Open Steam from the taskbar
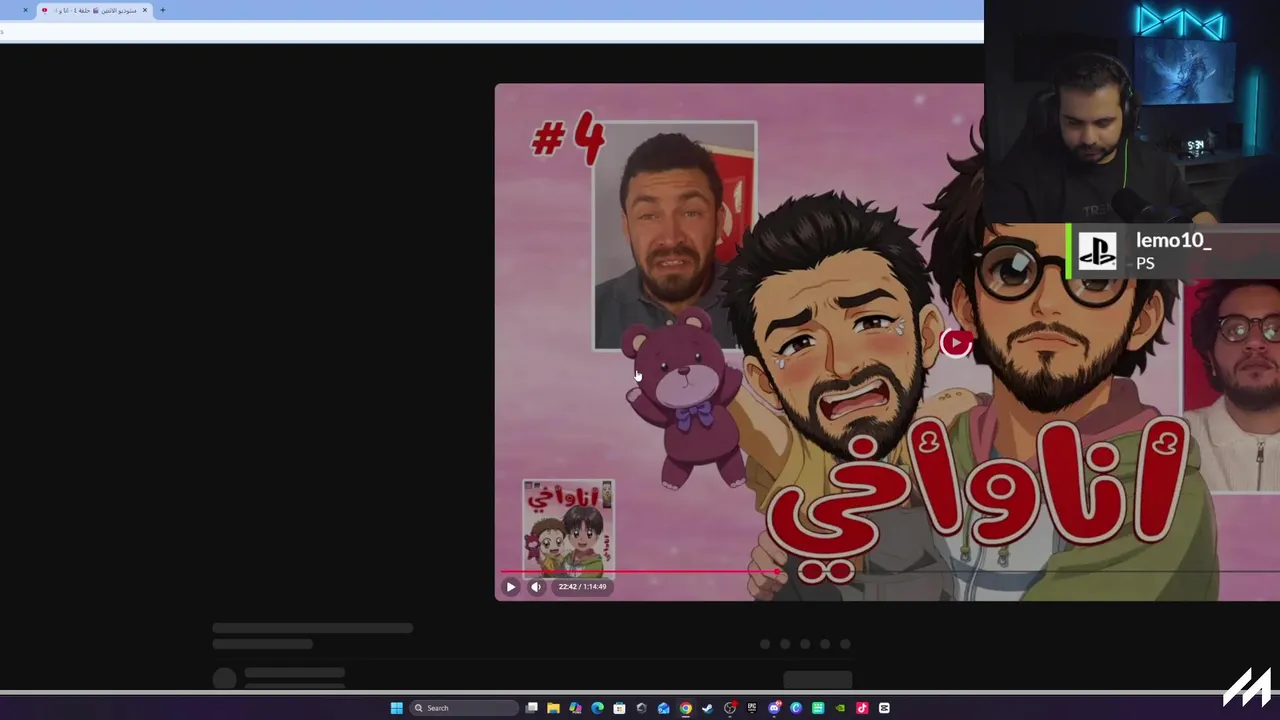The height and width of the screenshot is (720, 1280). [x=707, y=708]
